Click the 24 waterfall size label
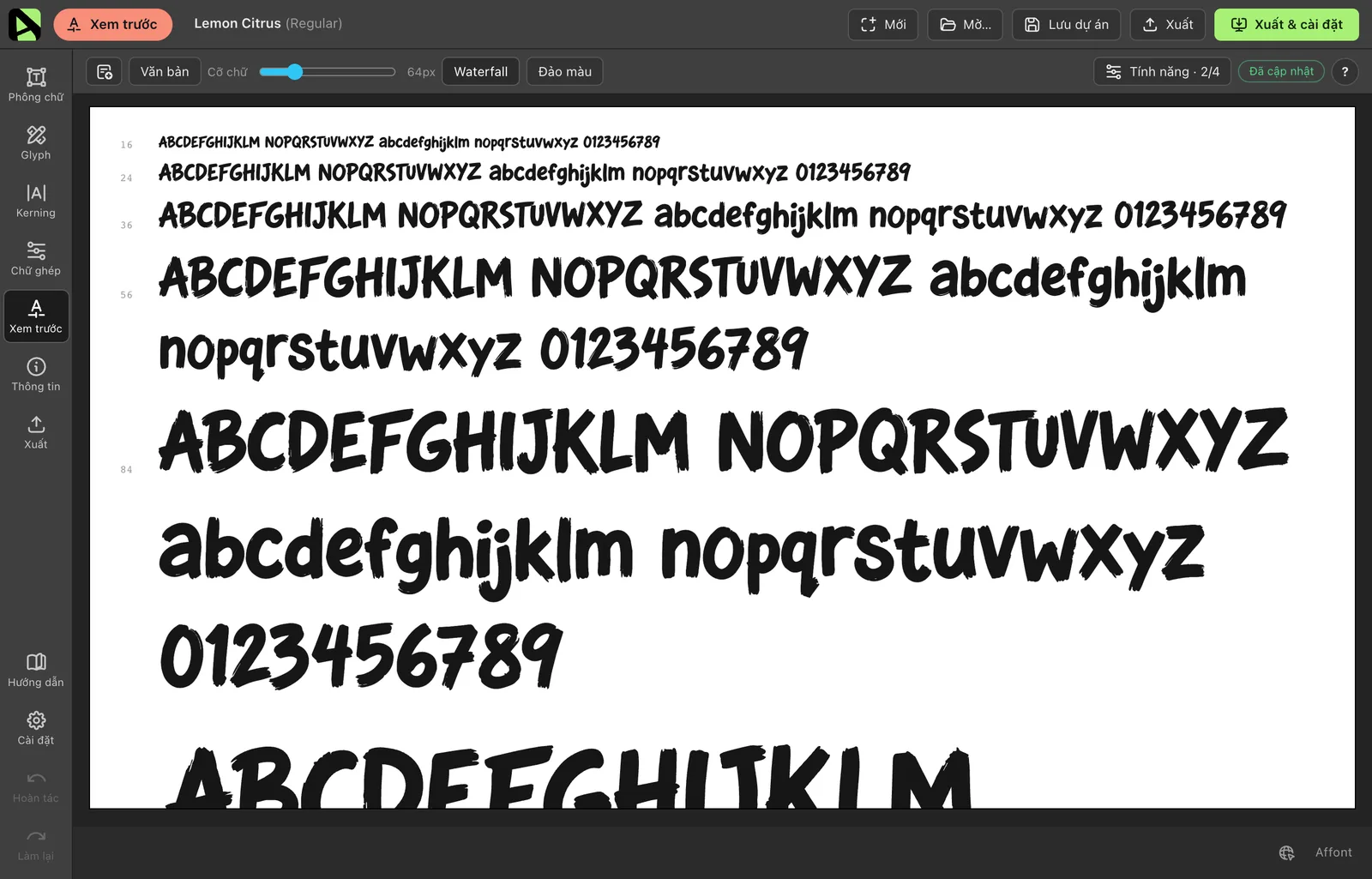 [x=127, y=178]
